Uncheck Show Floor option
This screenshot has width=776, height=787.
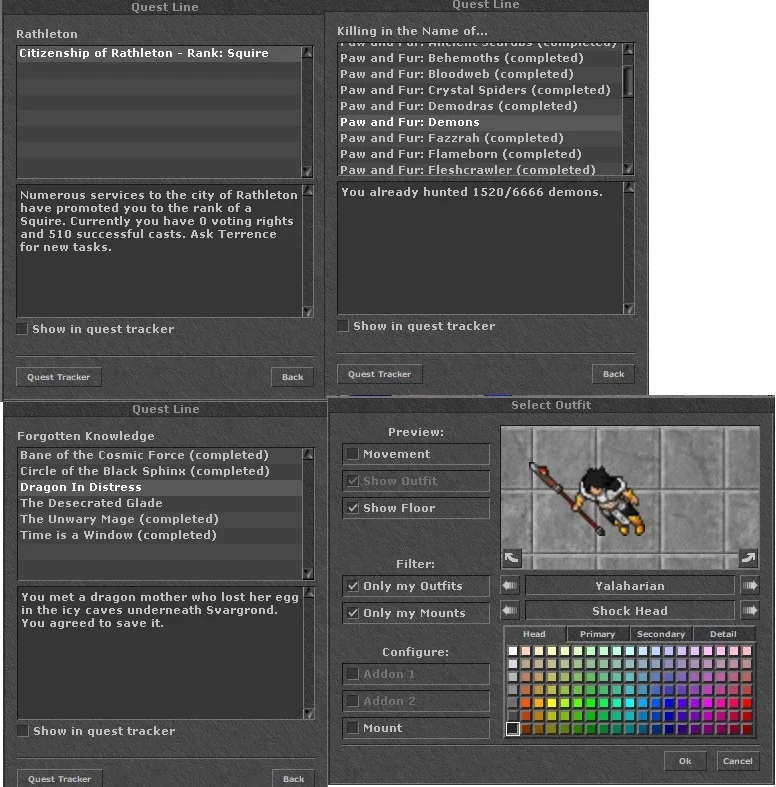pyautogui.click(x=353, y=508)
